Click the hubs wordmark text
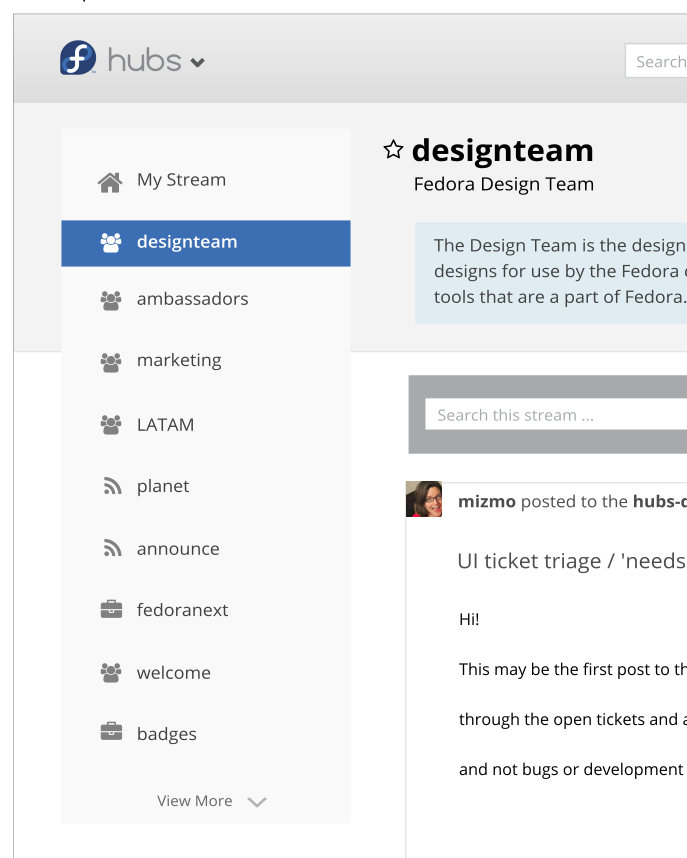Image resolution: width=687 pixels, height=858 pixels. pyautogui.click(x=145, y=60)
